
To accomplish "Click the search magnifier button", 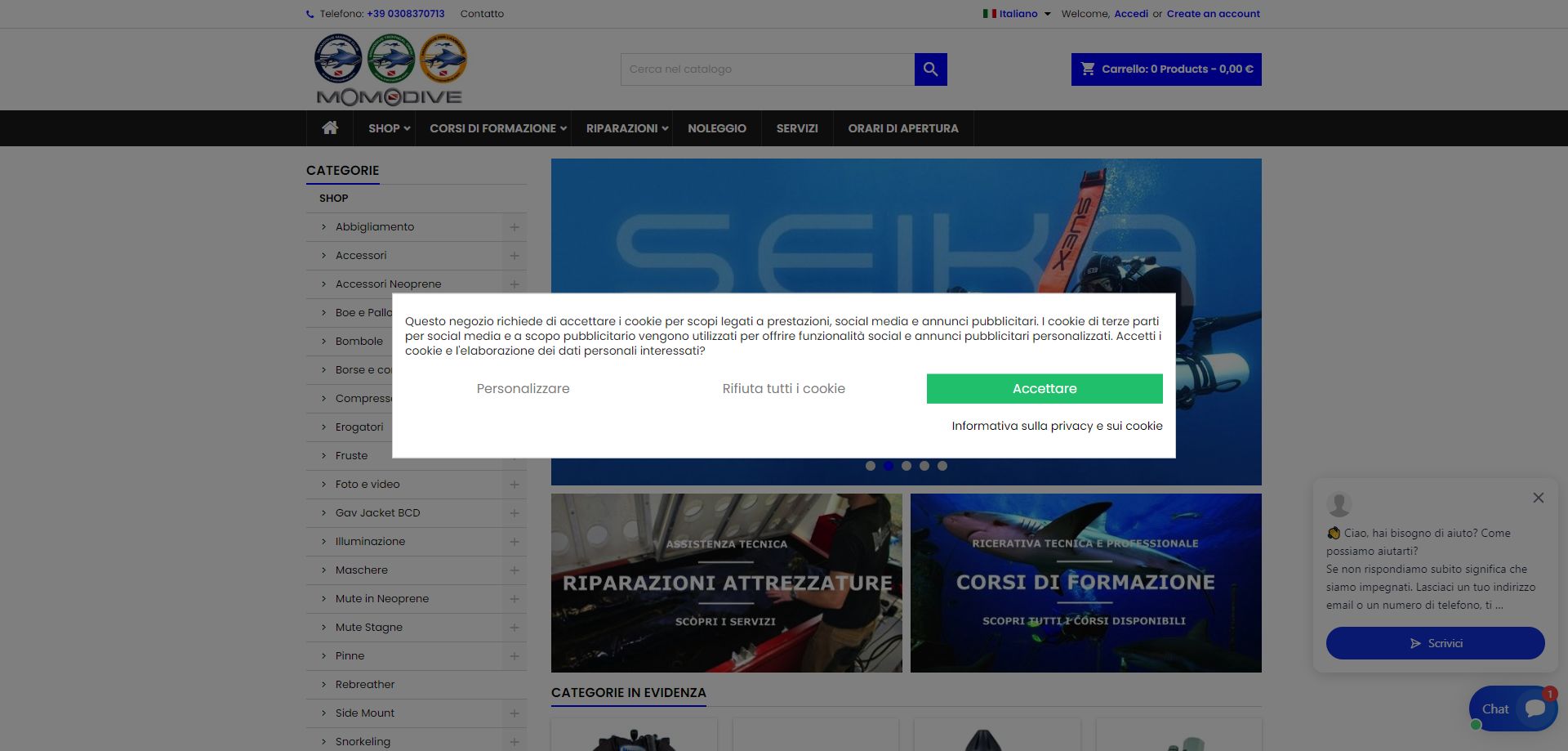I will (x=930, y=69).
